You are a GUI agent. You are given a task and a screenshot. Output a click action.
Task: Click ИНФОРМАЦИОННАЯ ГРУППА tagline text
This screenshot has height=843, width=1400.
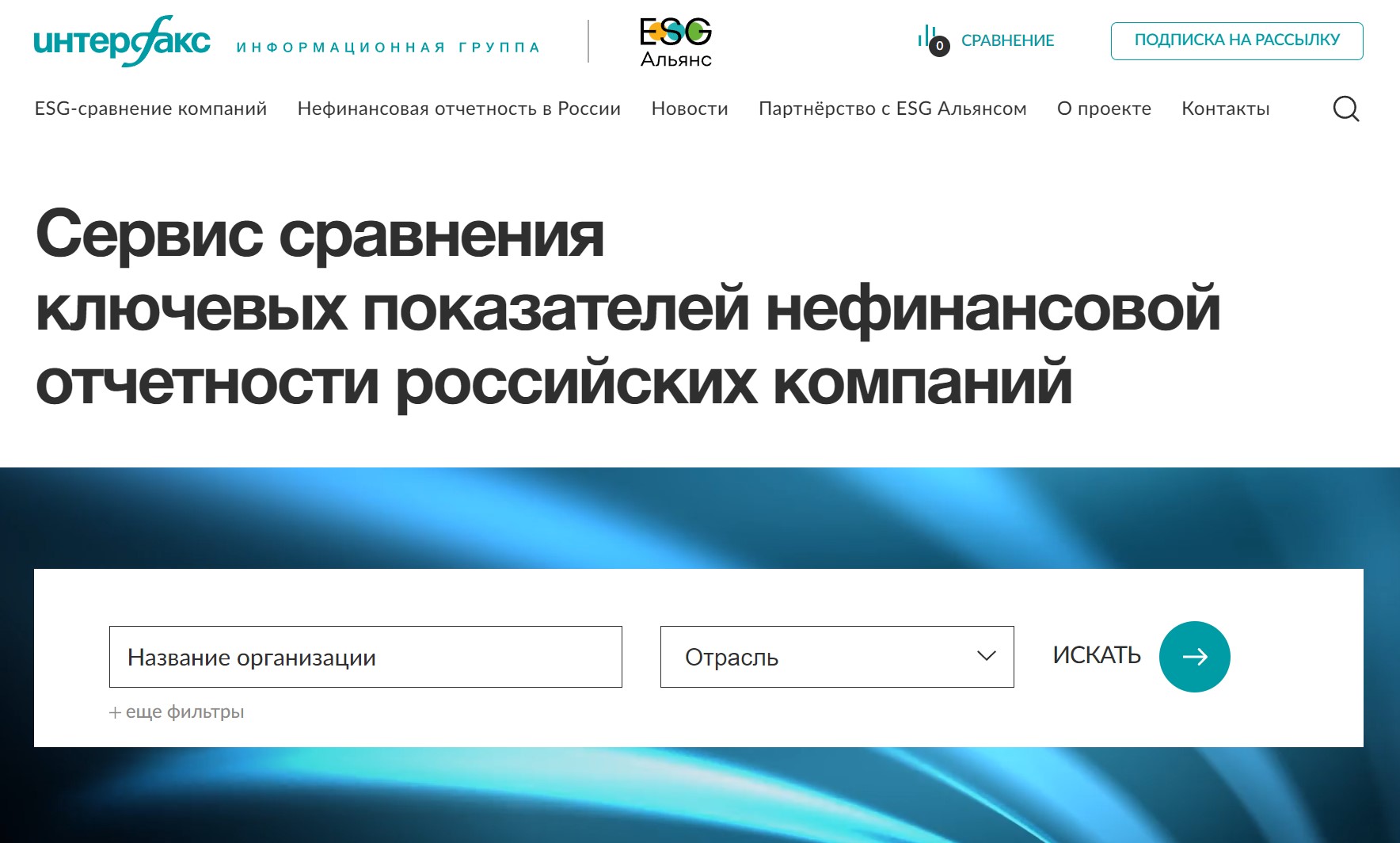pos(388,48)
